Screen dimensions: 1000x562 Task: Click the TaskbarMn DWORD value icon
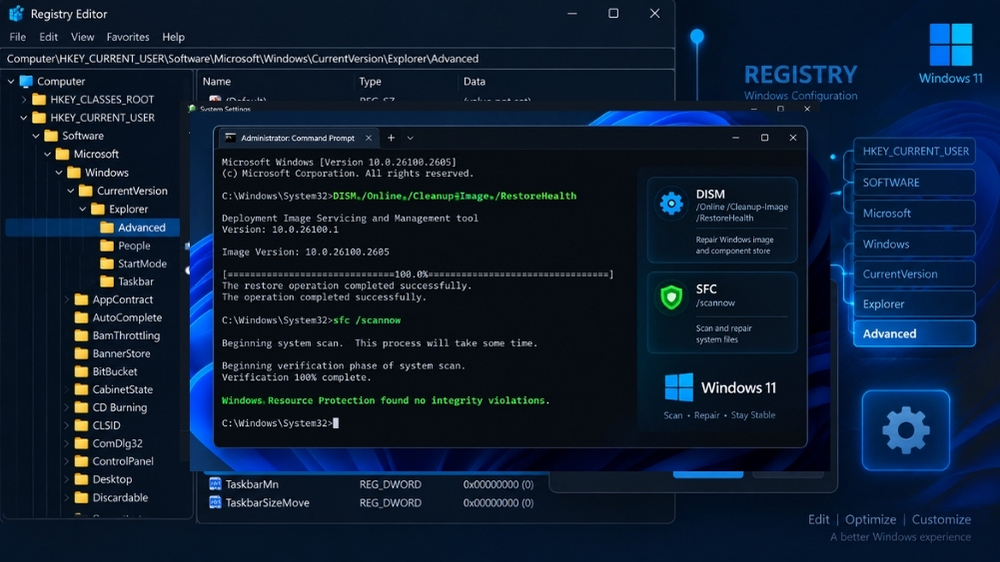pyautogui.click(x=215, y=484)
